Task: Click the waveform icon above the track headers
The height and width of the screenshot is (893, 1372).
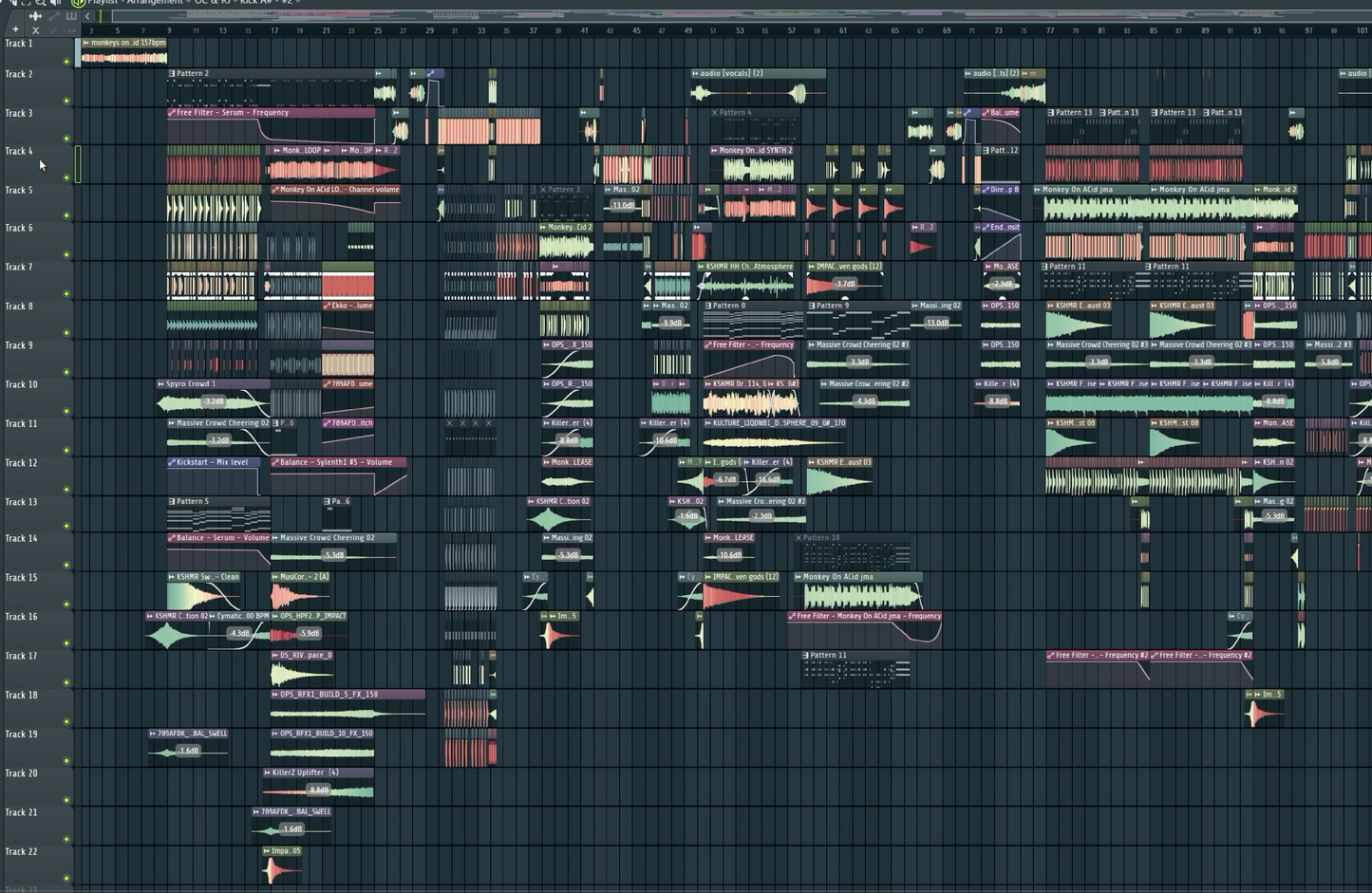Action: coord(35,16)
